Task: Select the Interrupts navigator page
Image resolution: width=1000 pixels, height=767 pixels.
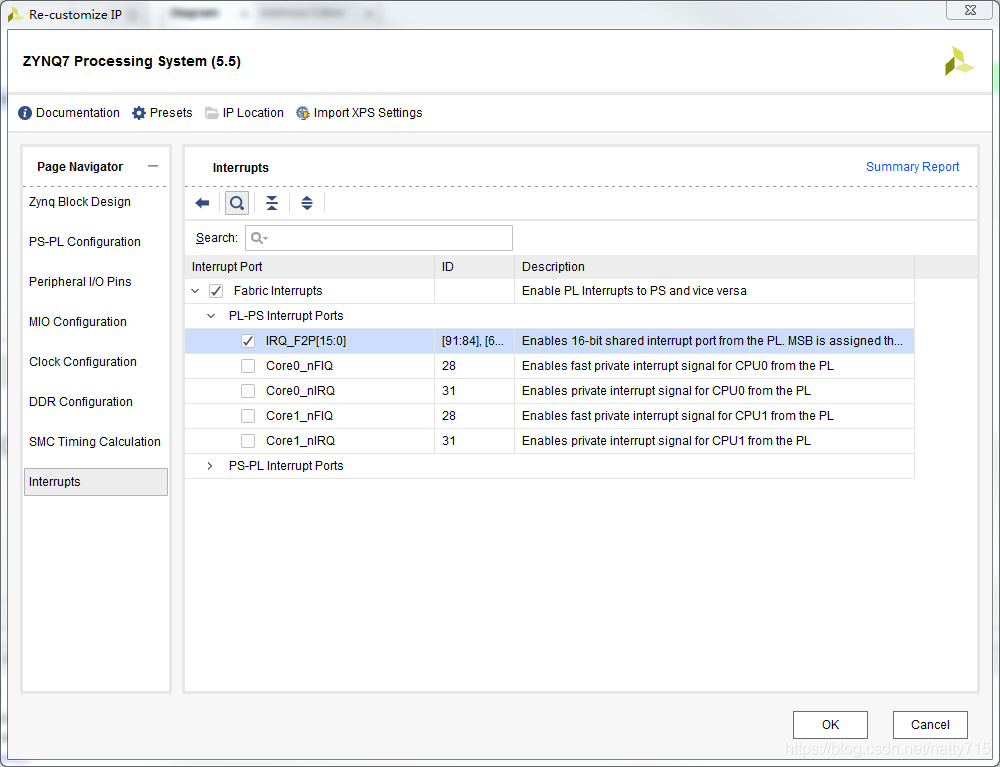Action: [x=96, y=482]
